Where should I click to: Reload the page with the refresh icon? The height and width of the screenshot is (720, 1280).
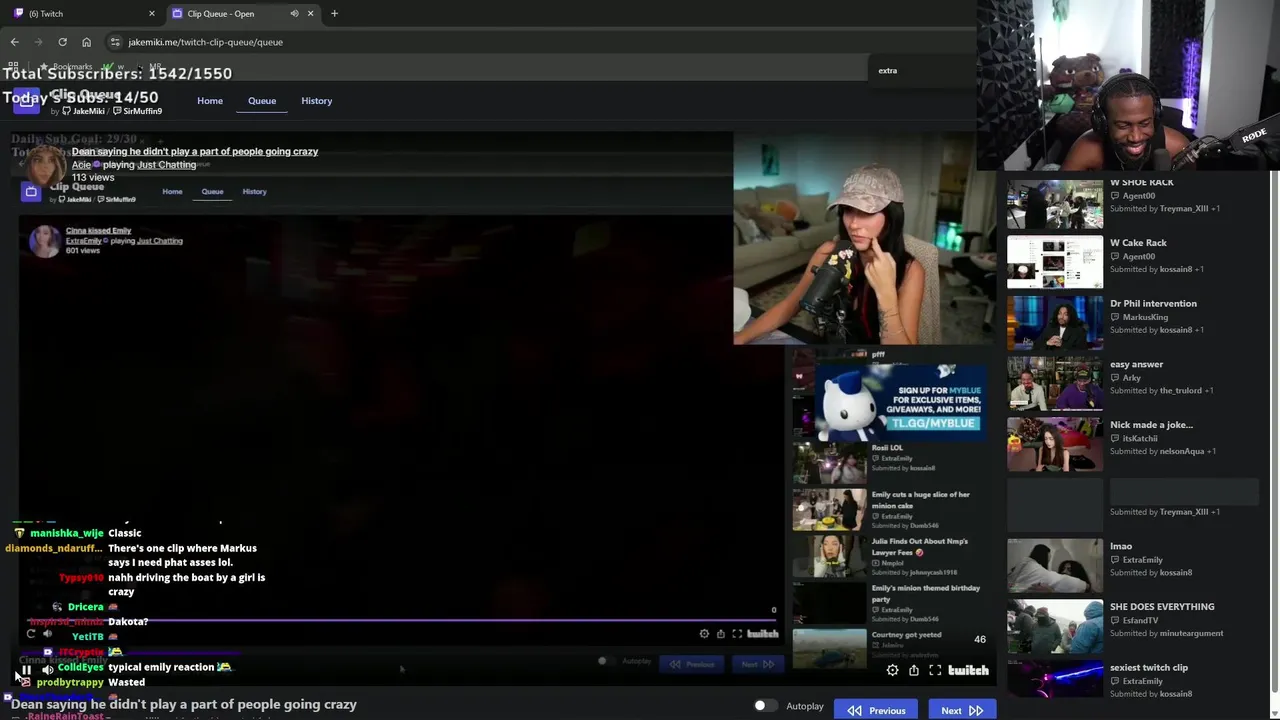point(62,42)
